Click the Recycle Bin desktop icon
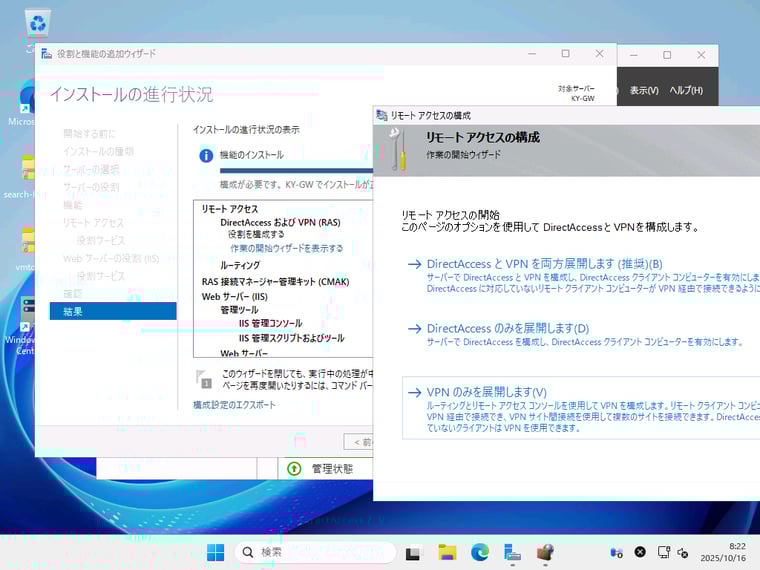 coord(38,25)
